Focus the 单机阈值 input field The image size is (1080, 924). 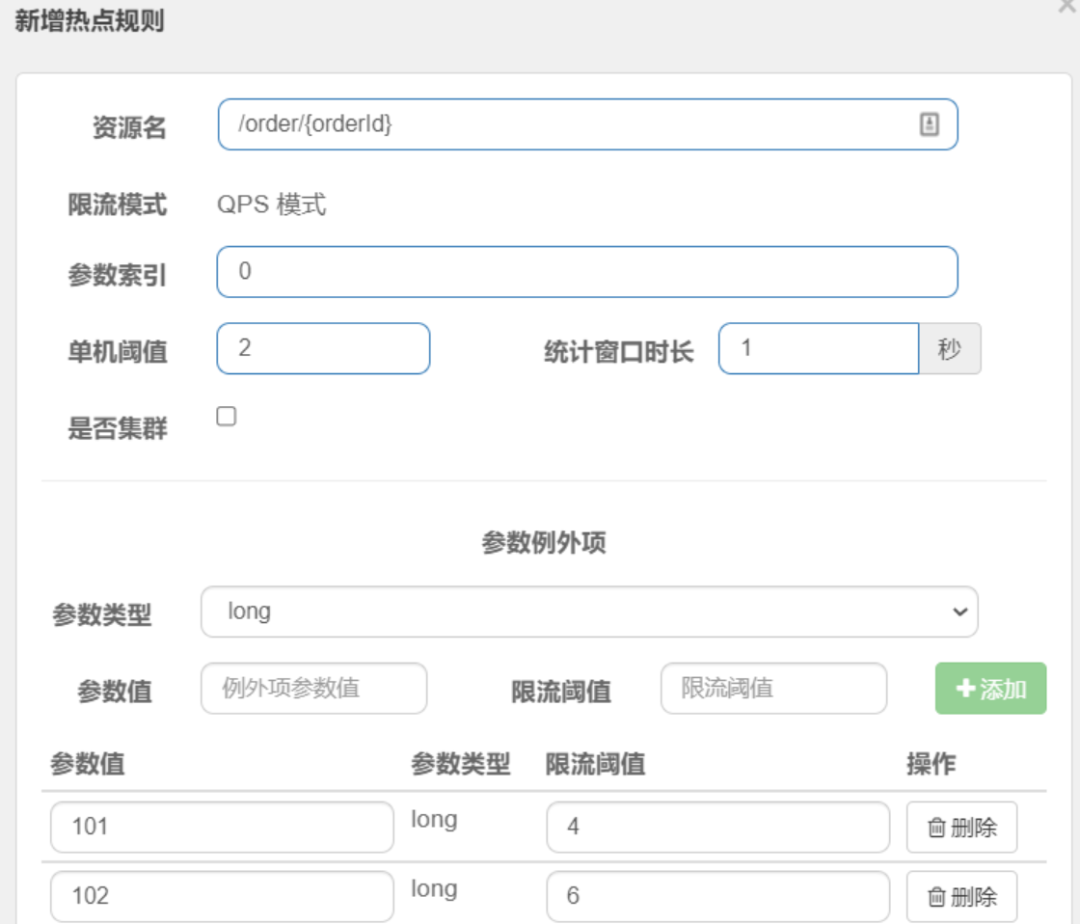(323, 348)
